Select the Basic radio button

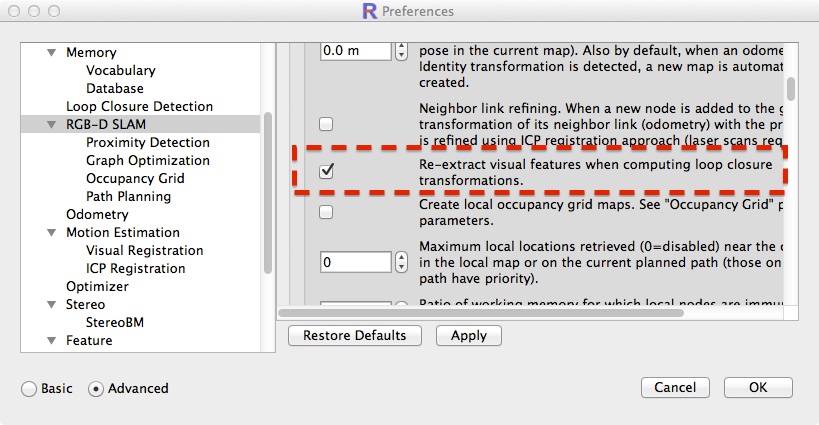(x=29, y=388)
